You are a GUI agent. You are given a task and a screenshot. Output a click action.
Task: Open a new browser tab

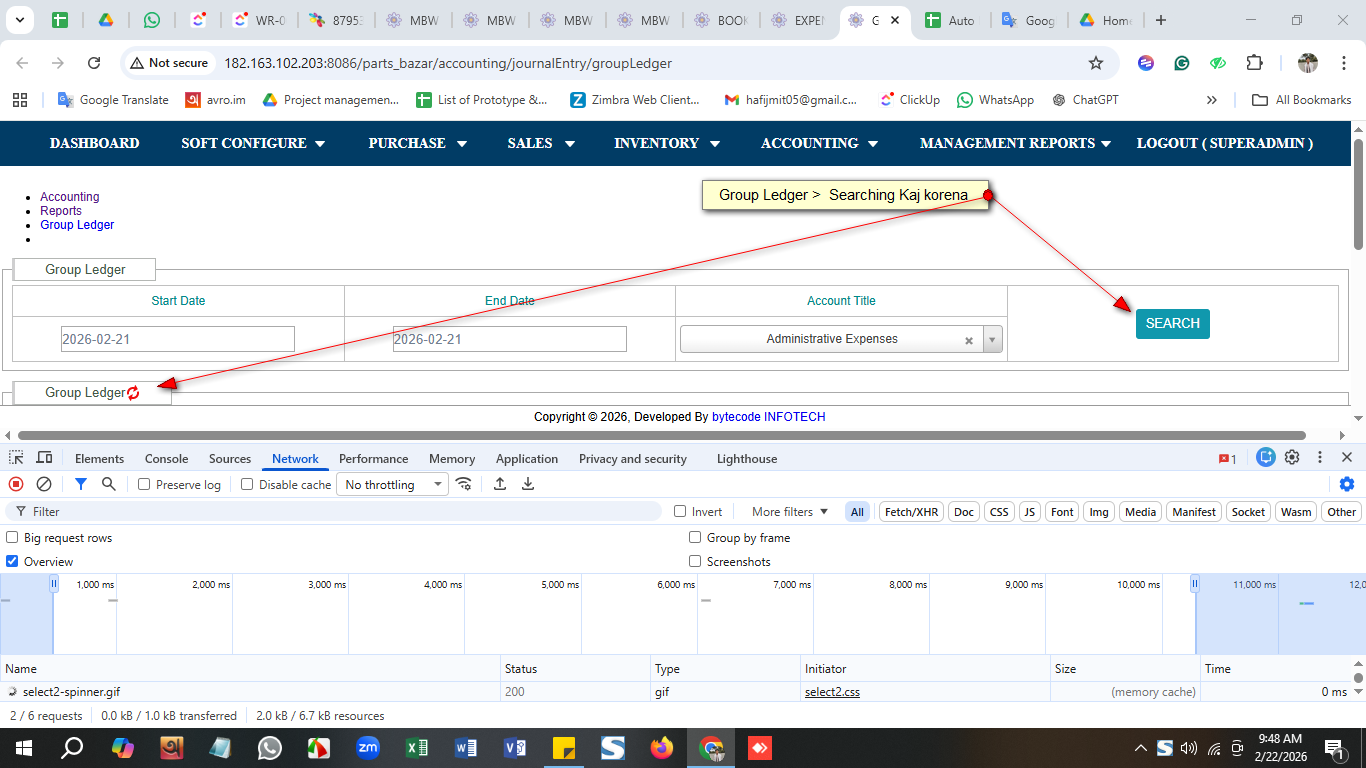point(1160,20)
